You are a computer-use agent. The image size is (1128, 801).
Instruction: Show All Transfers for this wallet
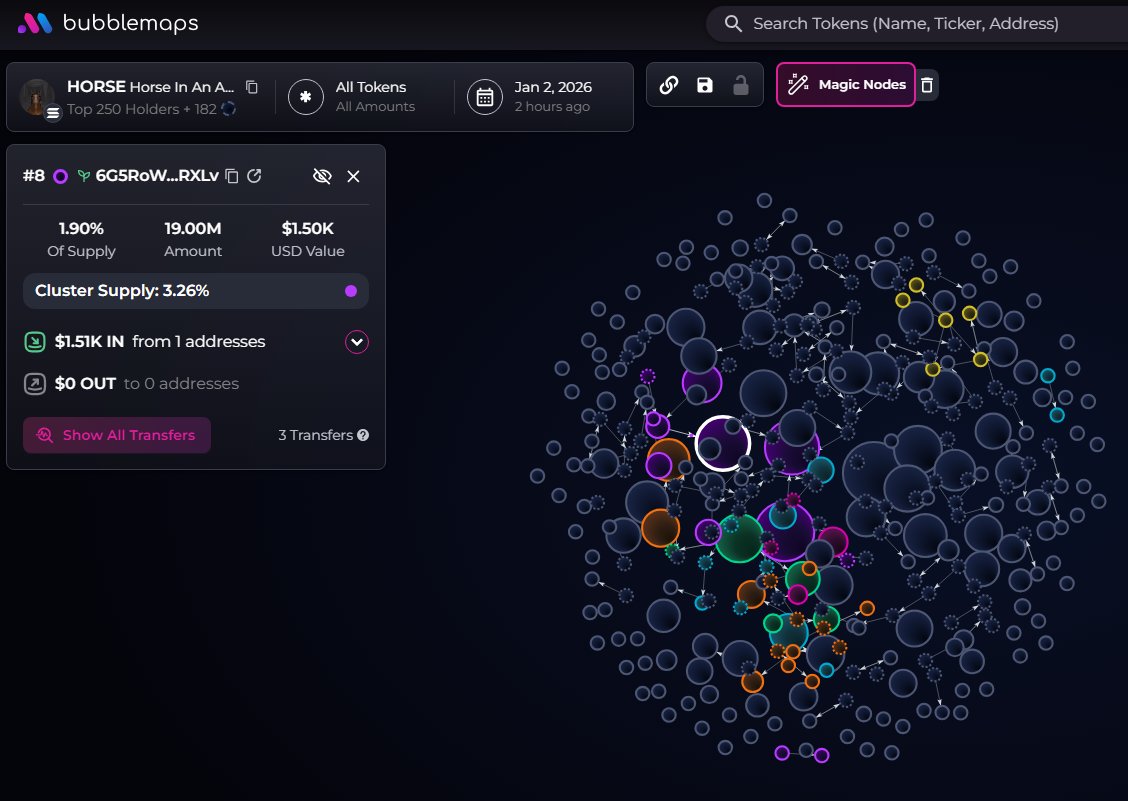point(117,435)
